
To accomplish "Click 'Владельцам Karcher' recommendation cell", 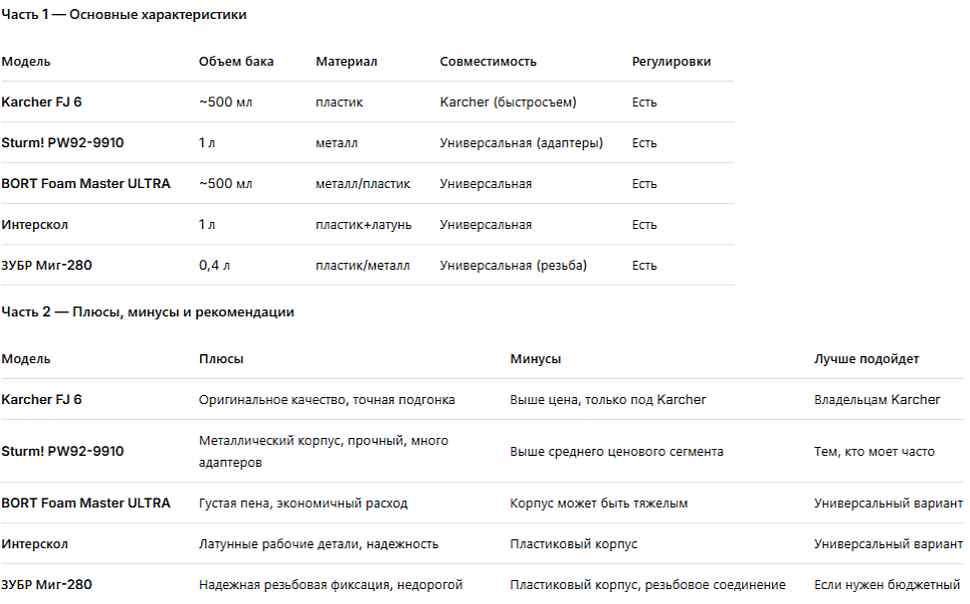I will 877,400.
